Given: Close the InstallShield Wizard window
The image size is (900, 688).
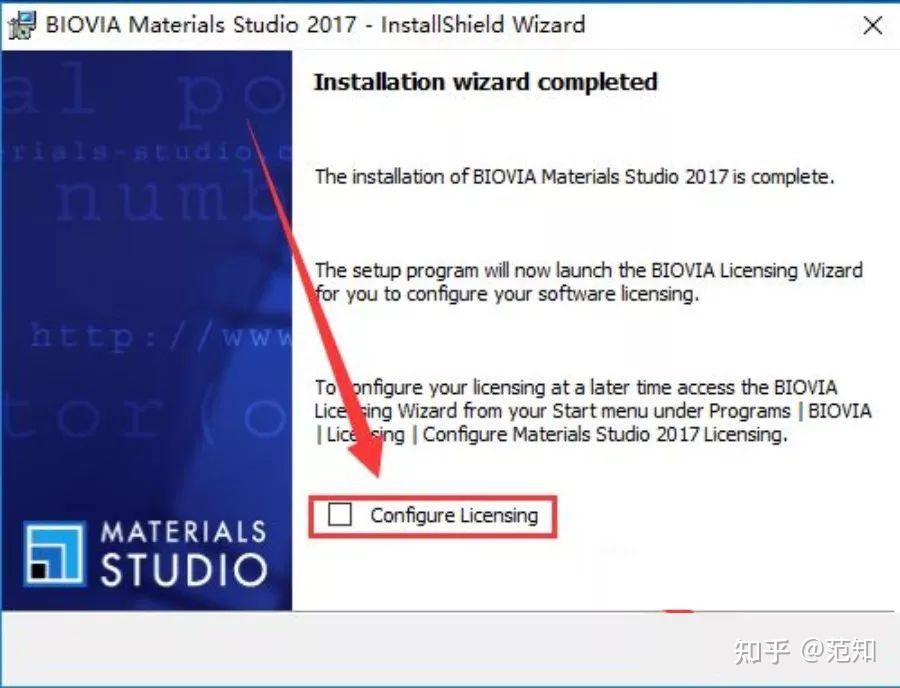Looking at the screenshot, I should pyautogui.click(x=873, y=25).
